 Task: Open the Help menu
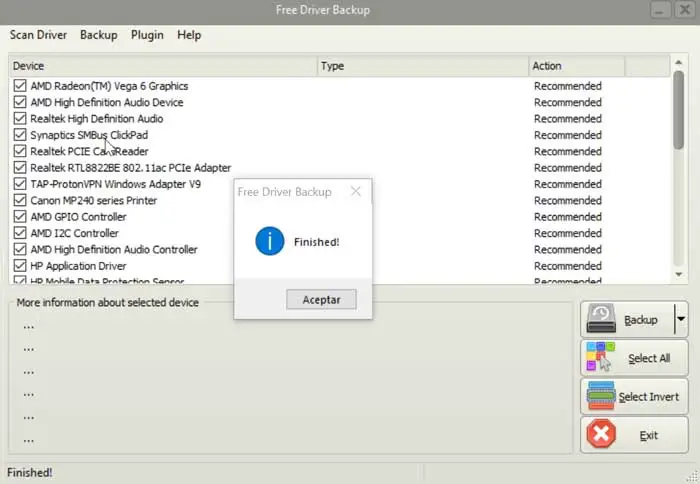189,35
